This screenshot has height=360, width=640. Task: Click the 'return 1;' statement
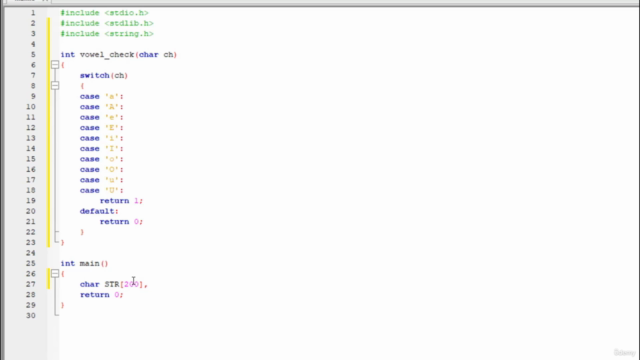point(121,201)
